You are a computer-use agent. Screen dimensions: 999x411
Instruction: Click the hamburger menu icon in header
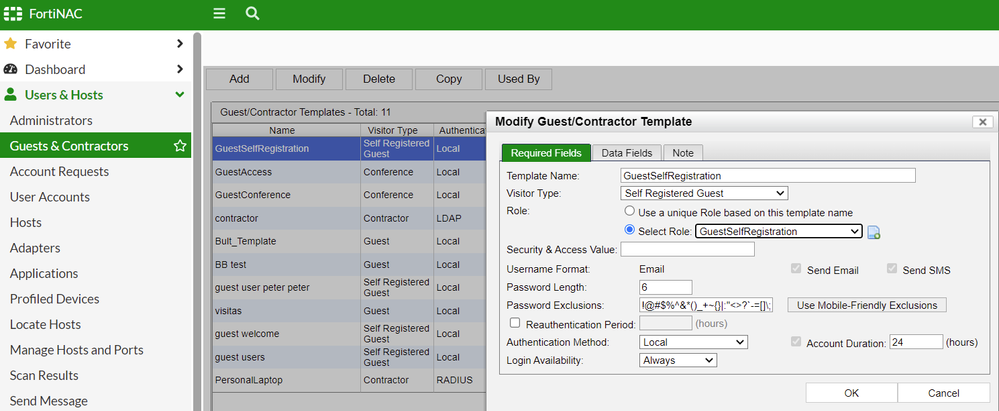[x=219, y=14]
